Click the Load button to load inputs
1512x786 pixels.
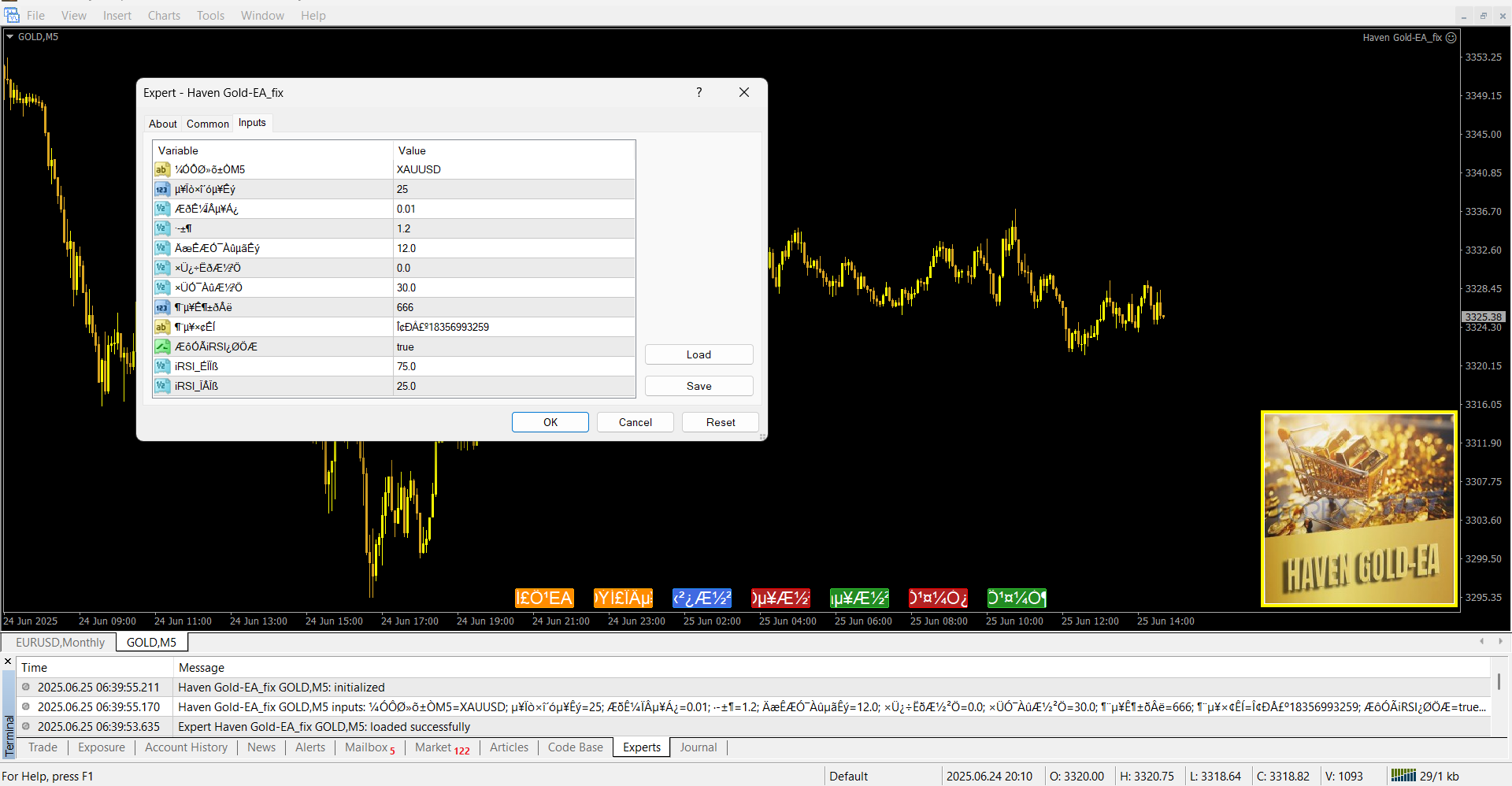pyautogui.click(x=699, y=354)
